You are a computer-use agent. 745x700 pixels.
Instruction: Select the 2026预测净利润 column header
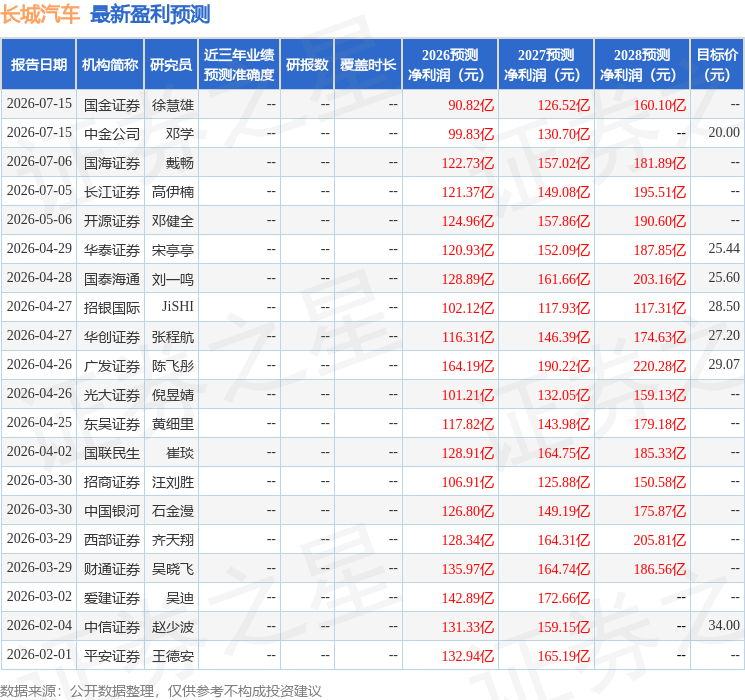(450, 65)
